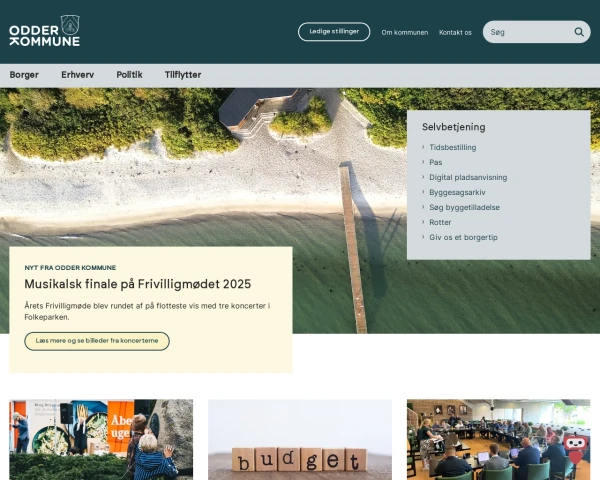Click the chevron beside Tidsbestilling
Viewport: 600px width, 480px height.
(423, 147)
